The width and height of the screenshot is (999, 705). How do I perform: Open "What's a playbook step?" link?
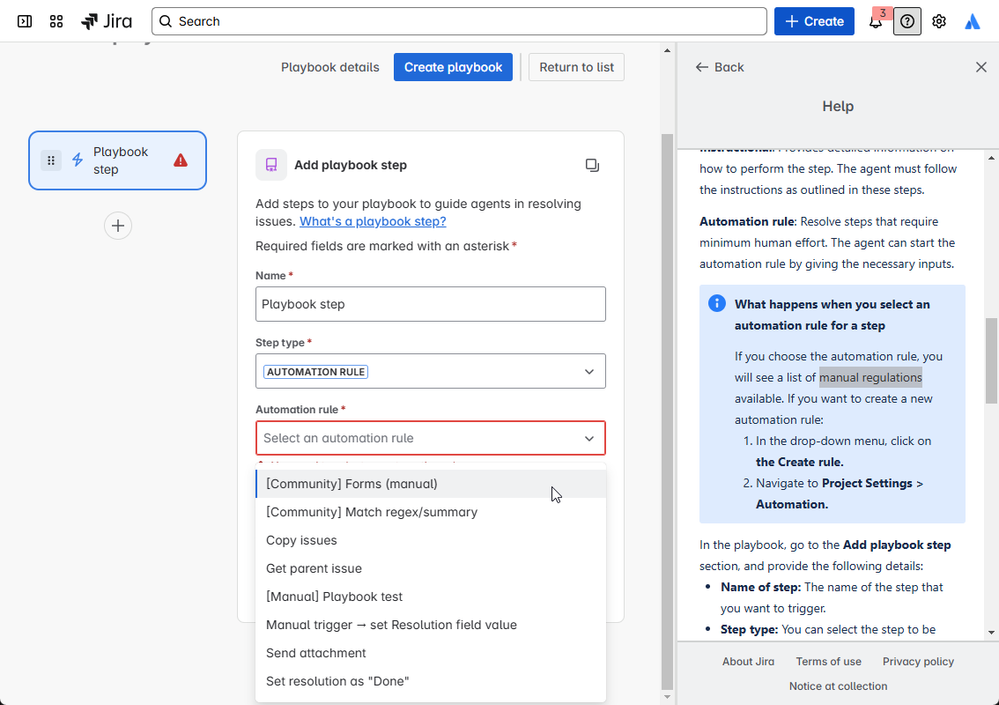point(373,221)
